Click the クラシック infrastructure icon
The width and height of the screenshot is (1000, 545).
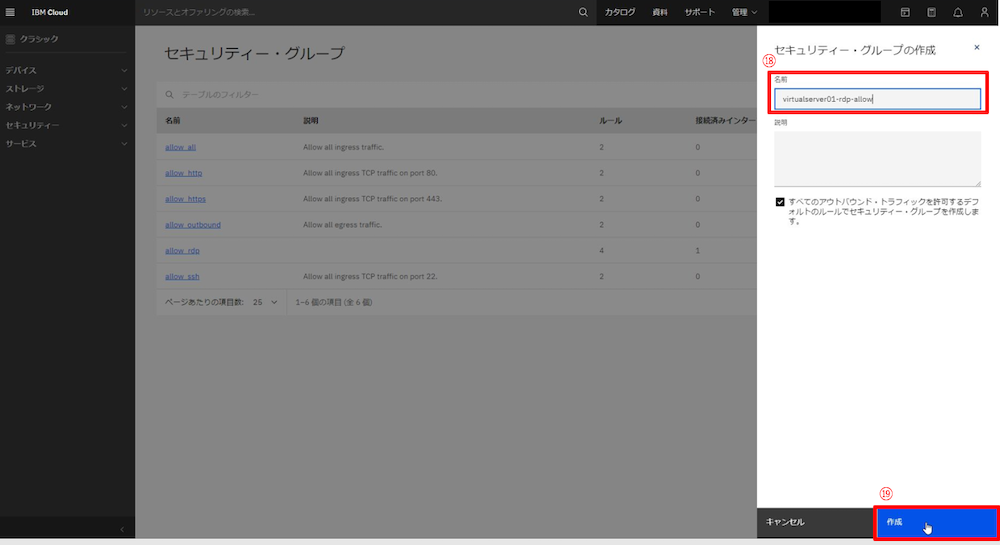click(11, 39)
